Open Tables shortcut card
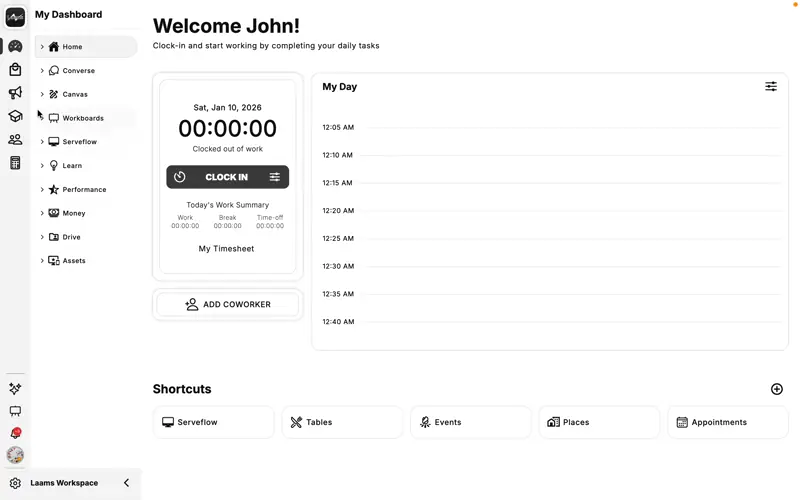The image size is (800, 500). point(342,422)
